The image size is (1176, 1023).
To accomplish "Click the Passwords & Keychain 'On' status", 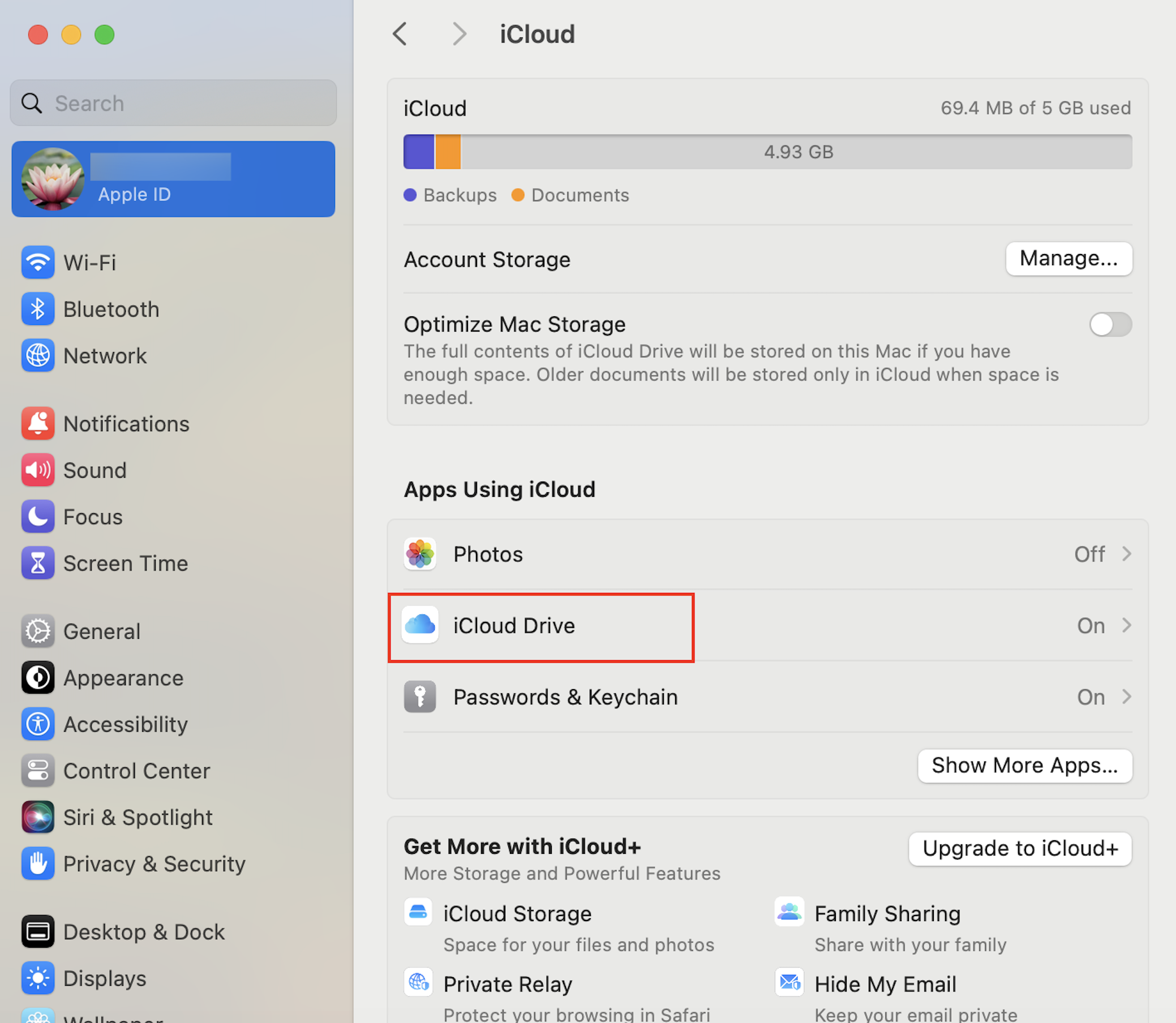I will [x=1091, y=697].
